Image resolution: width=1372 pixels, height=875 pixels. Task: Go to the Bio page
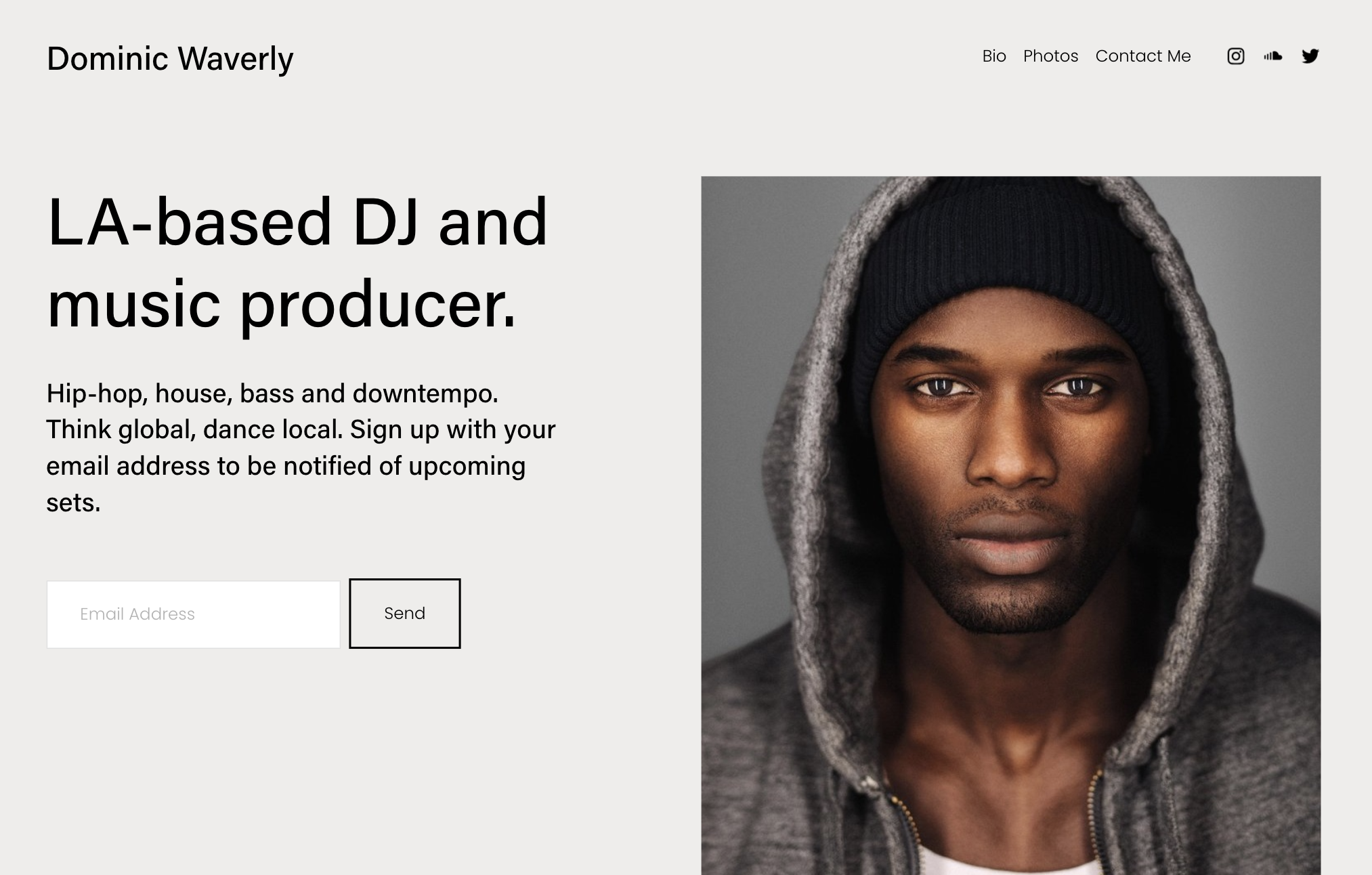[994, 56]
